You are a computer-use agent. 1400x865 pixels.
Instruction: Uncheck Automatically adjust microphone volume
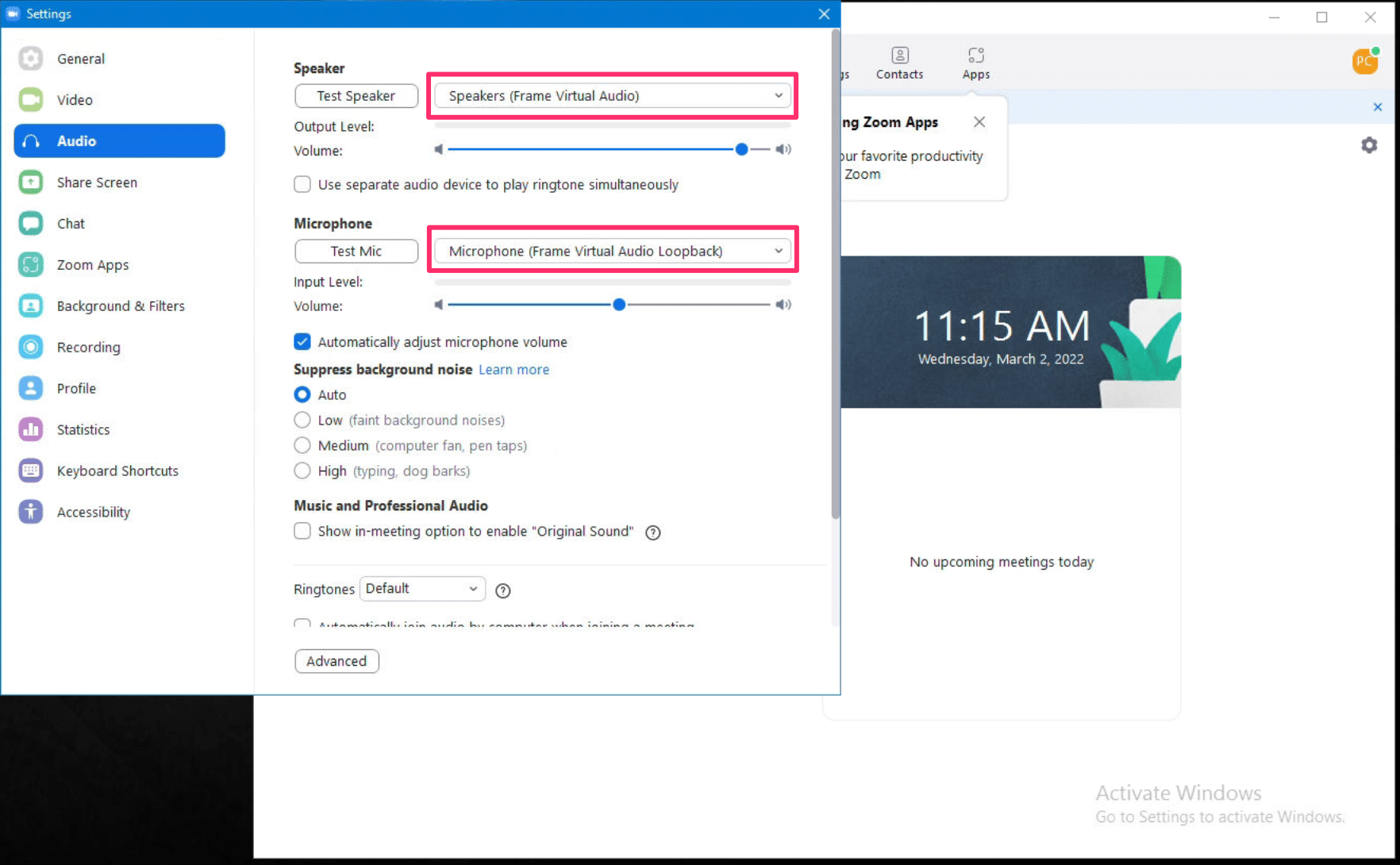[x=302, y=342]
